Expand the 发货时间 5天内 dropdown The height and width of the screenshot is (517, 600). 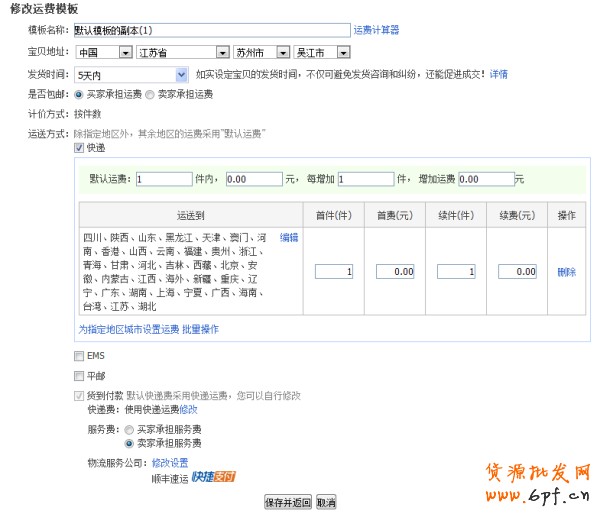point(132,74)
